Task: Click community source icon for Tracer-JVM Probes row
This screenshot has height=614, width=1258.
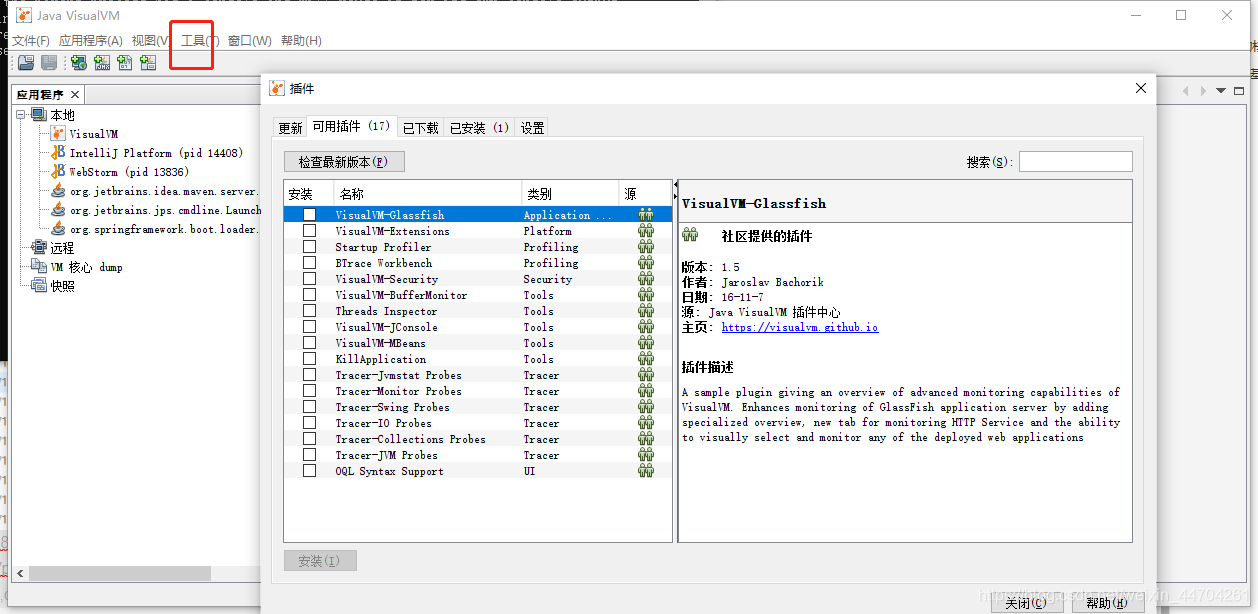Action: 646,455
